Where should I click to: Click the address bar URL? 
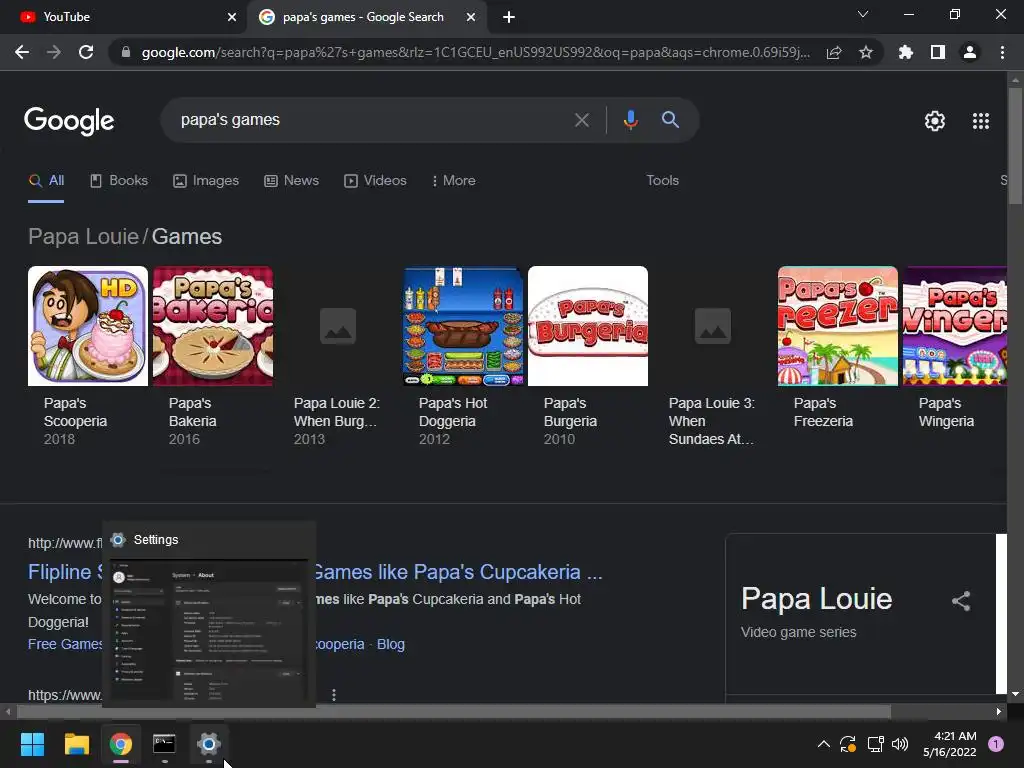[475, 52]
